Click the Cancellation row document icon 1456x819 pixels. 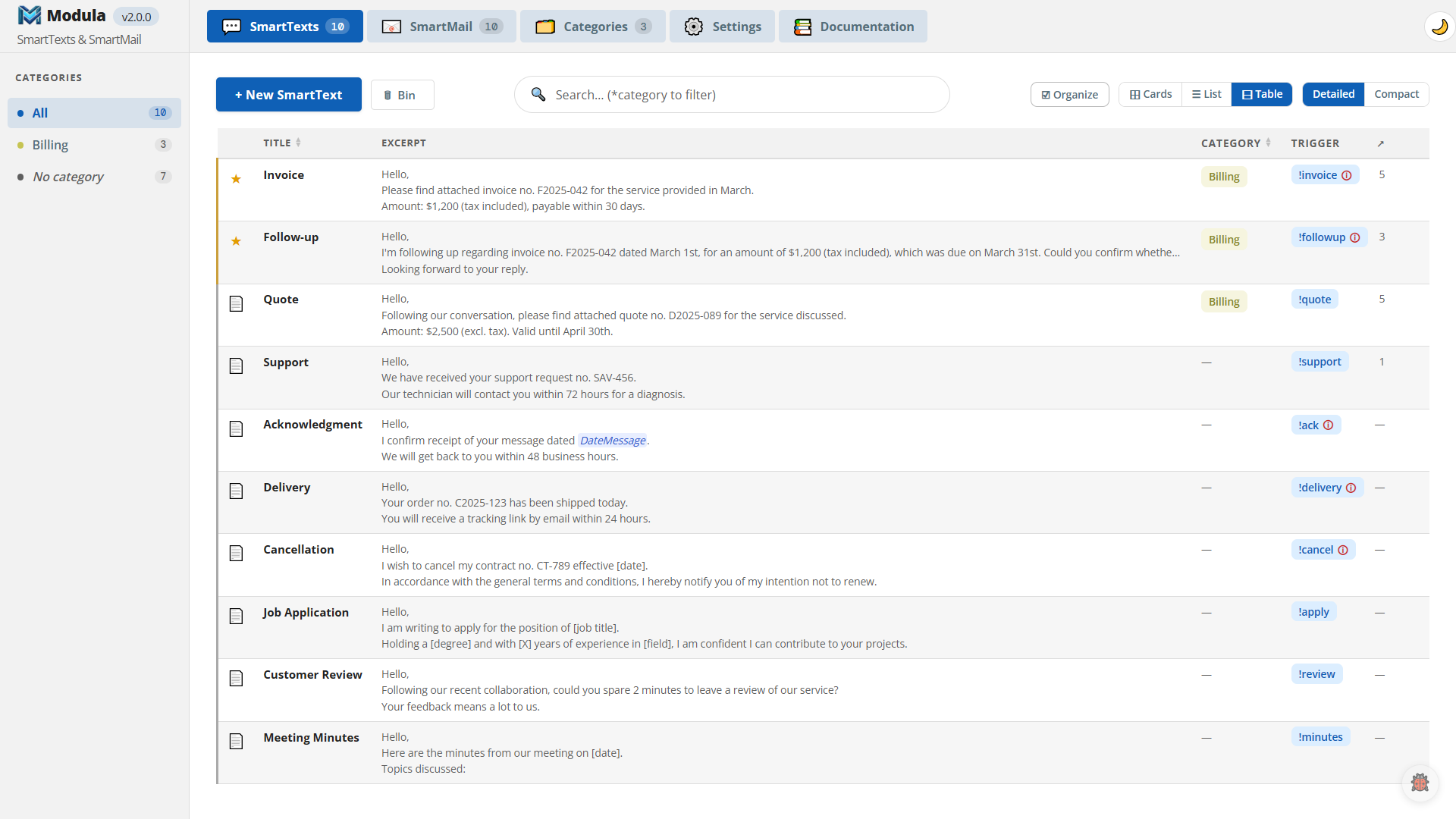[x=236, y=553]
